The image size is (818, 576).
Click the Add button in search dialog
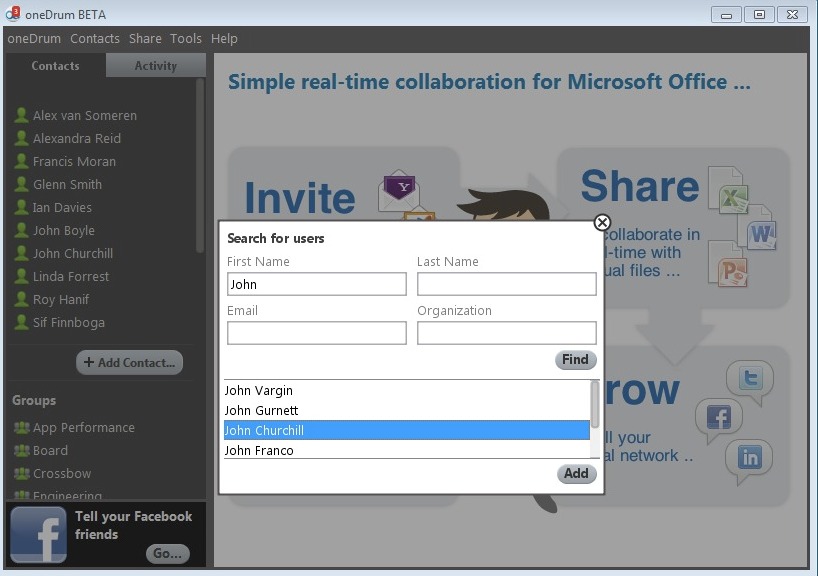[576, 473]
